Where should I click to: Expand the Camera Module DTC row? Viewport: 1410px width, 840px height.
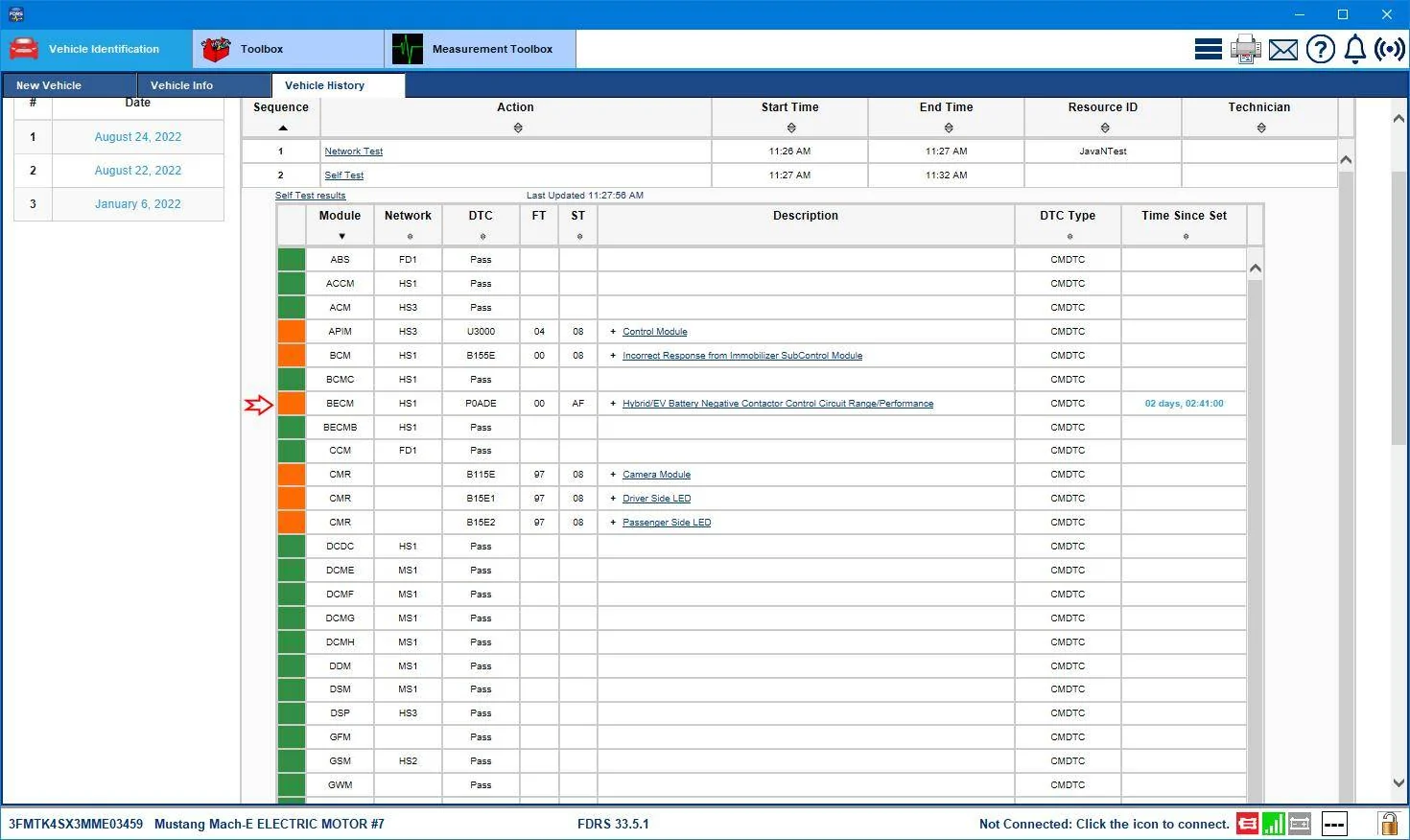[x=613, y=475]
